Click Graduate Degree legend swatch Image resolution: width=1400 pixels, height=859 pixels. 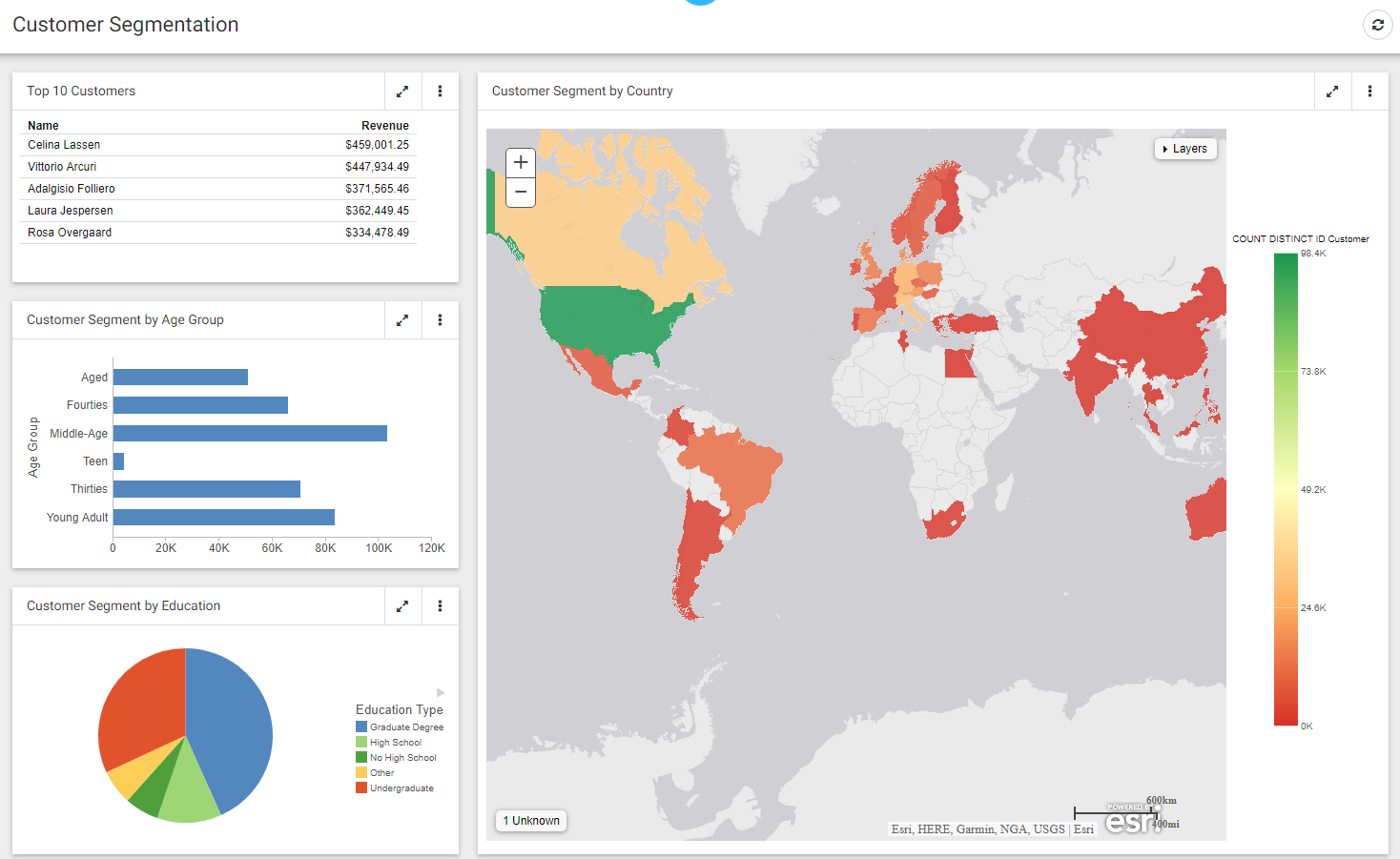tap(361, 726)
